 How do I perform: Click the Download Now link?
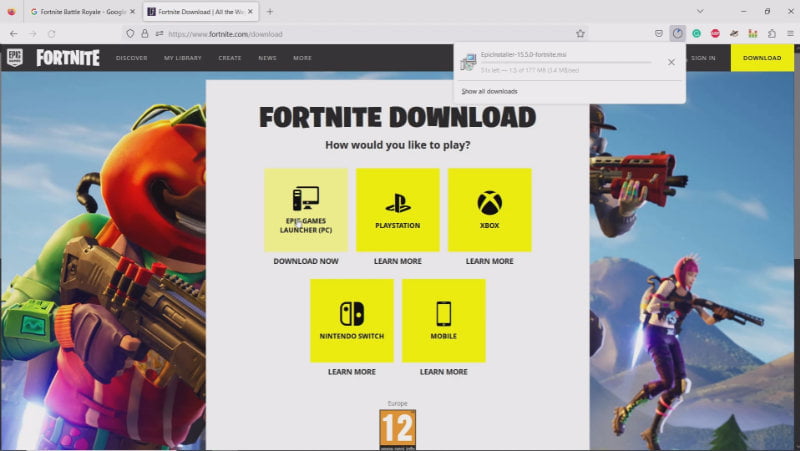[306, 261]
